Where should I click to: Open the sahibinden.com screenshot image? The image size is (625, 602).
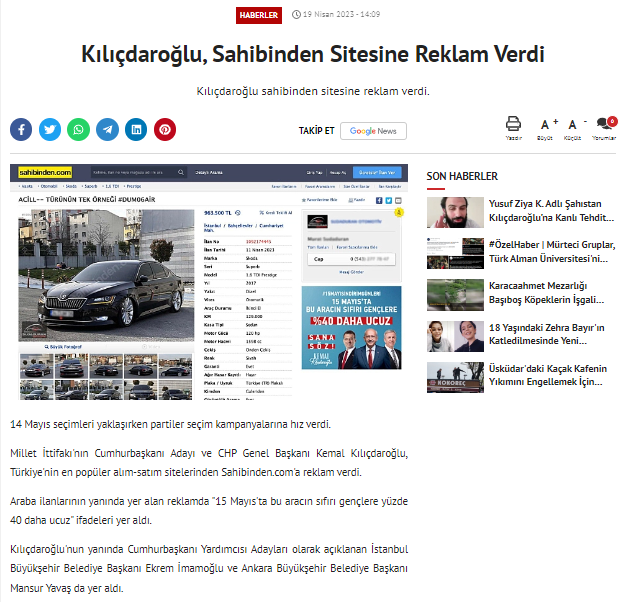(209, 282)
